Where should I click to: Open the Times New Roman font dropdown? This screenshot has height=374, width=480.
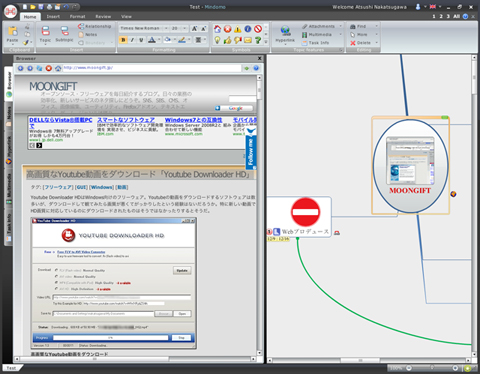[x=166, y=29]
